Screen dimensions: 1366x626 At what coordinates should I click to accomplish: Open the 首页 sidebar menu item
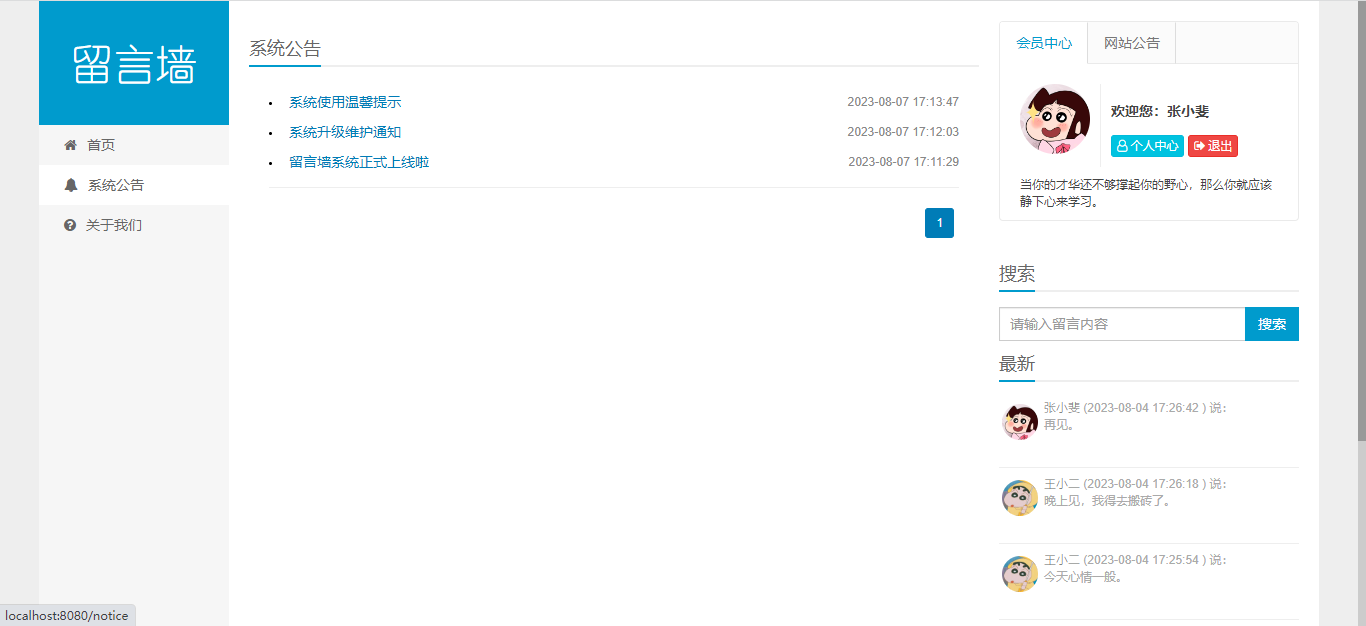tap(134, 145)
